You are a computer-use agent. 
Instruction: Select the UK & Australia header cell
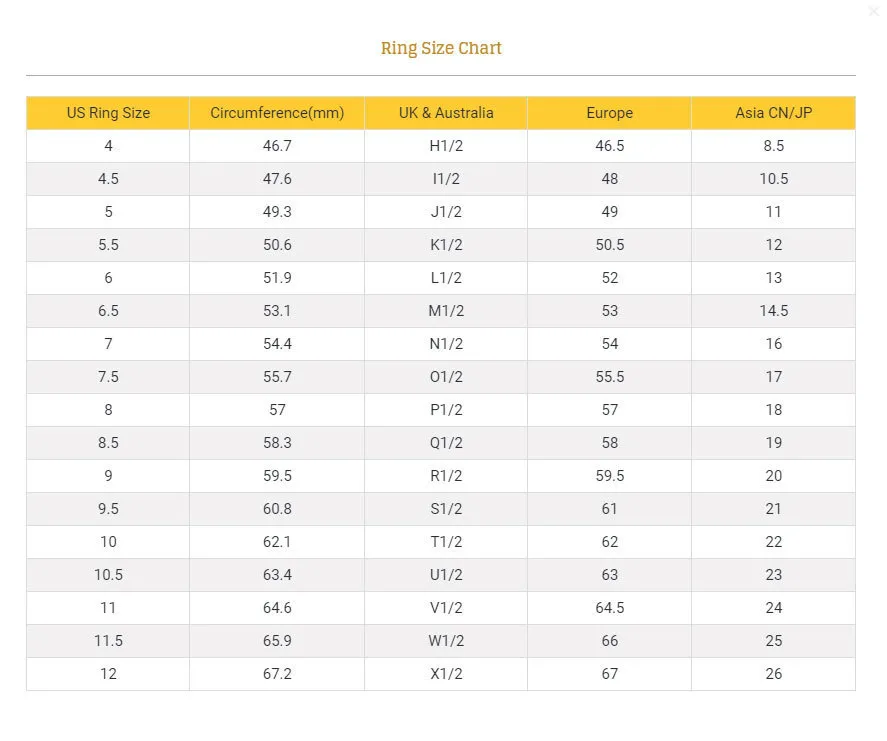click(x=446, y=113)
